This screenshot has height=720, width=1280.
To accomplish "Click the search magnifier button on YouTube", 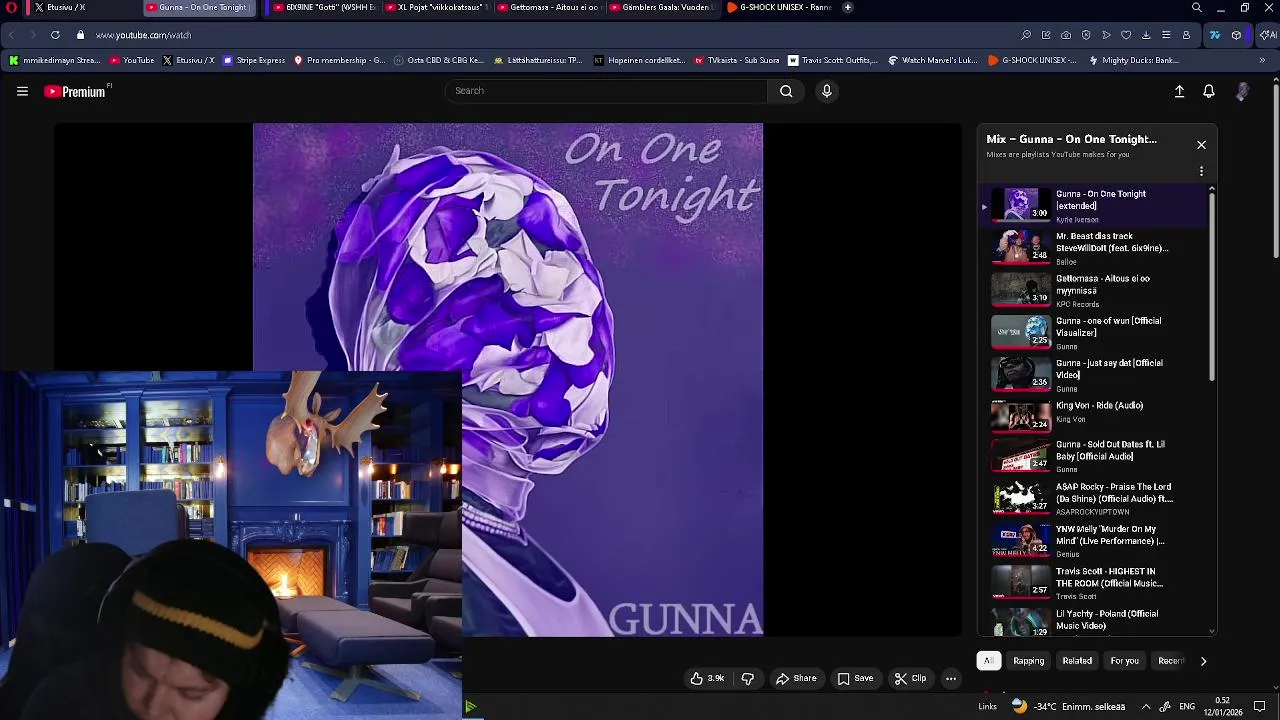I will 786,91.
